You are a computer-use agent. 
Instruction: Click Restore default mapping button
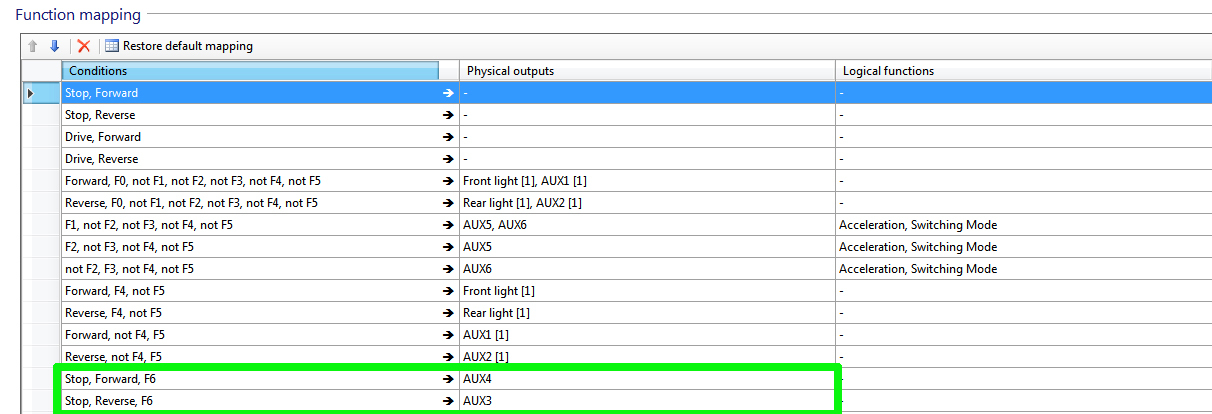click(x=179, y=46)
